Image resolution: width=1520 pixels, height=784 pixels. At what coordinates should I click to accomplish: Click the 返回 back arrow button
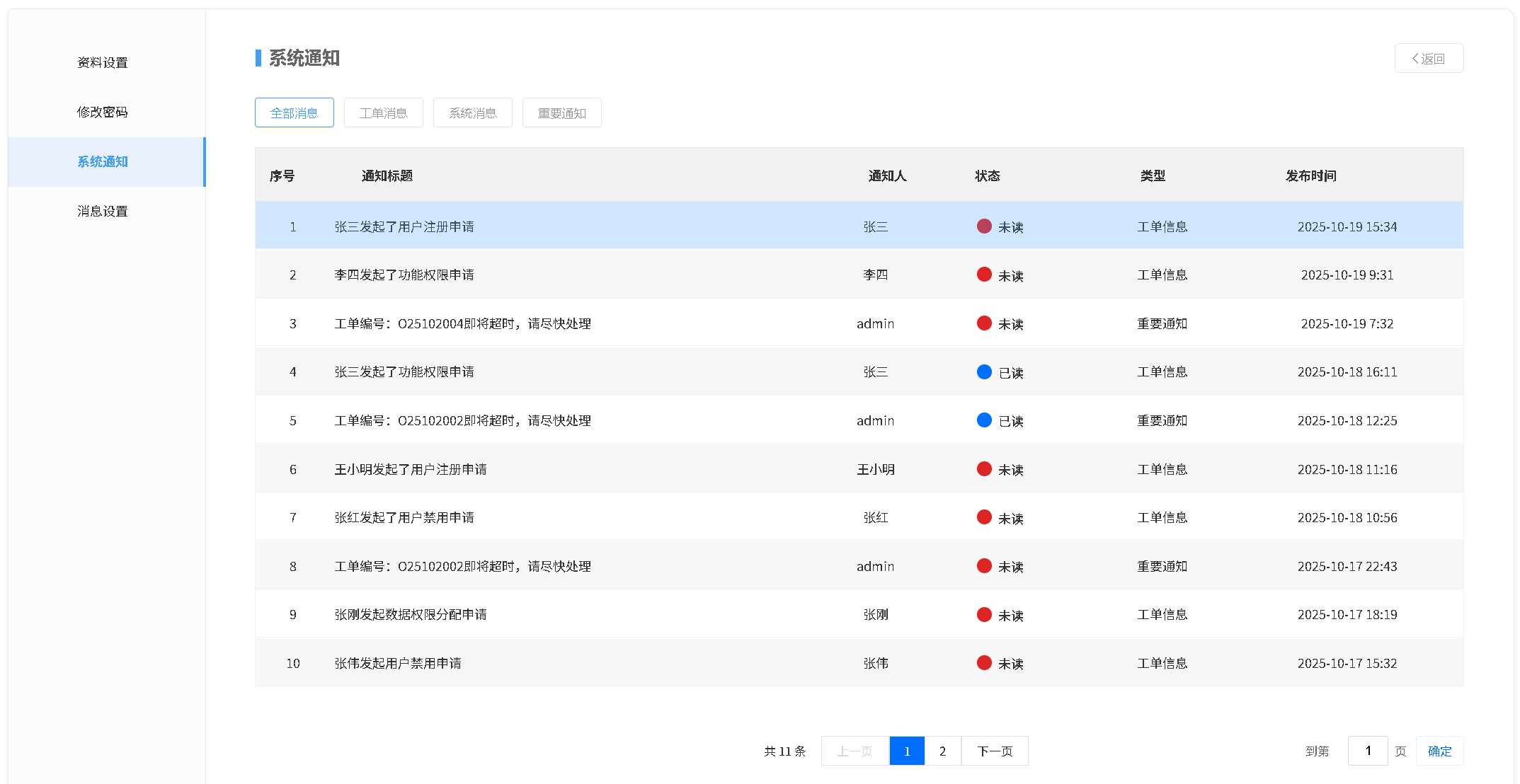click(1428, 59)
